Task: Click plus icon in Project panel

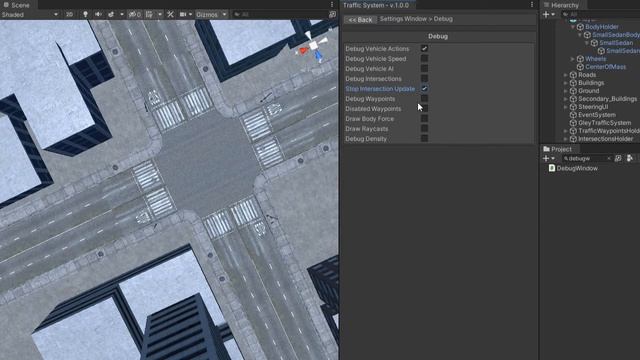Action: point(546,158)
